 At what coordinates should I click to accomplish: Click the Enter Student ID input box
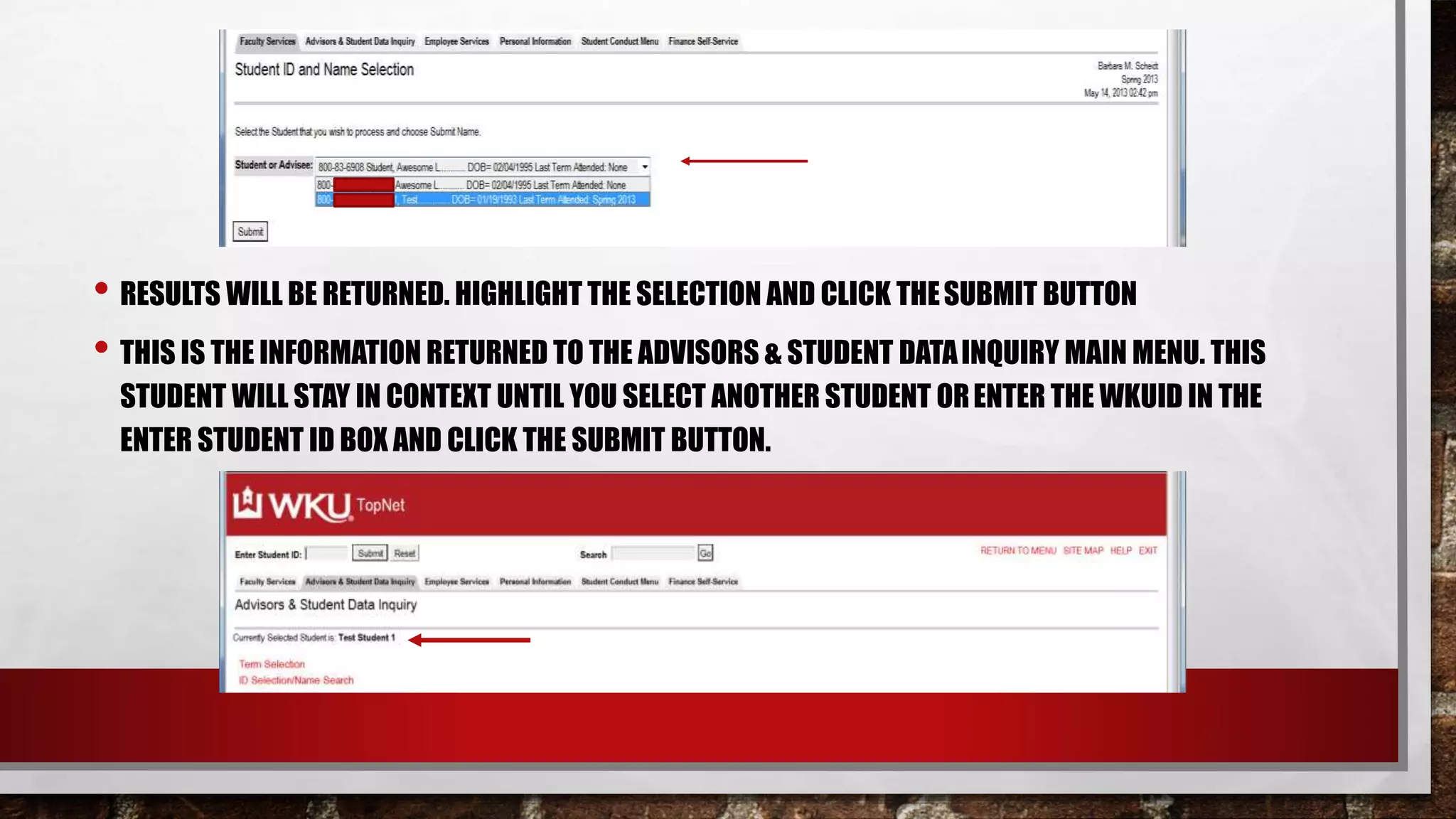(x=327, y=553)
